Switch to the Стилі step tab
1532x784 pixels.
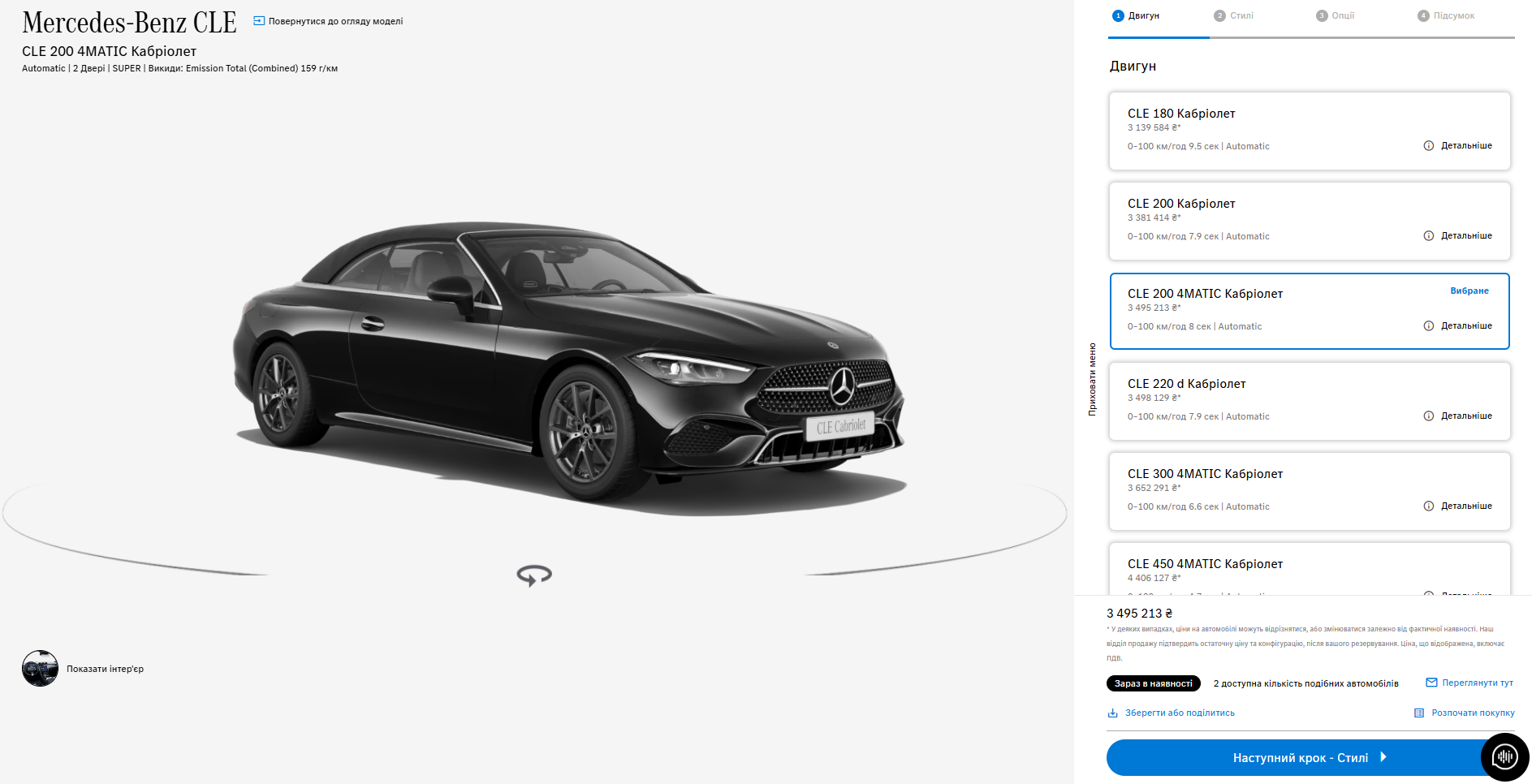(x=1234, y=15)
